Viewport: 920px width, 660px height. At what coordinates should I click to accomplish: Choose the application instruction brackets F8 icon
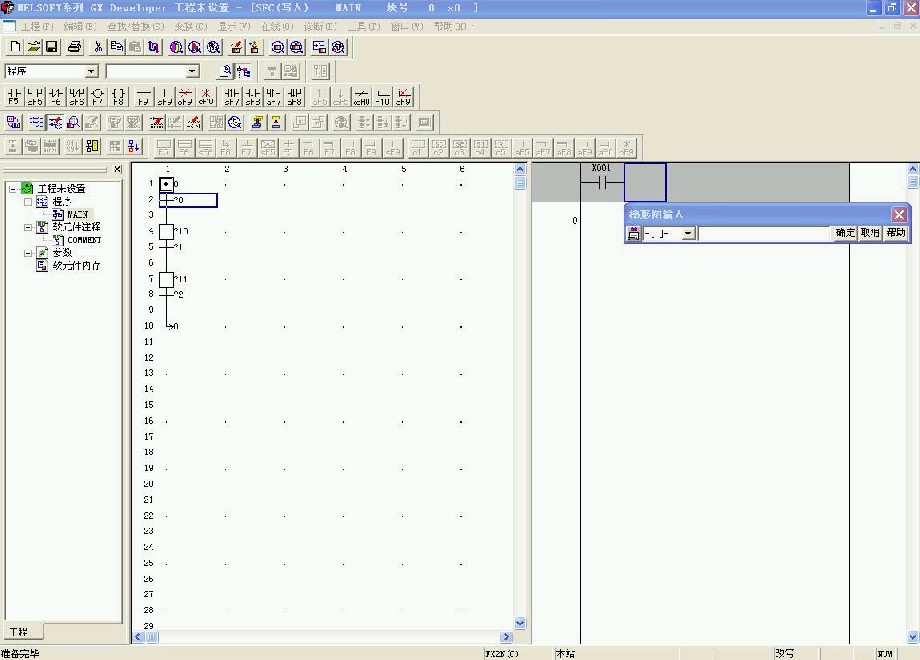tap(119, 97)
